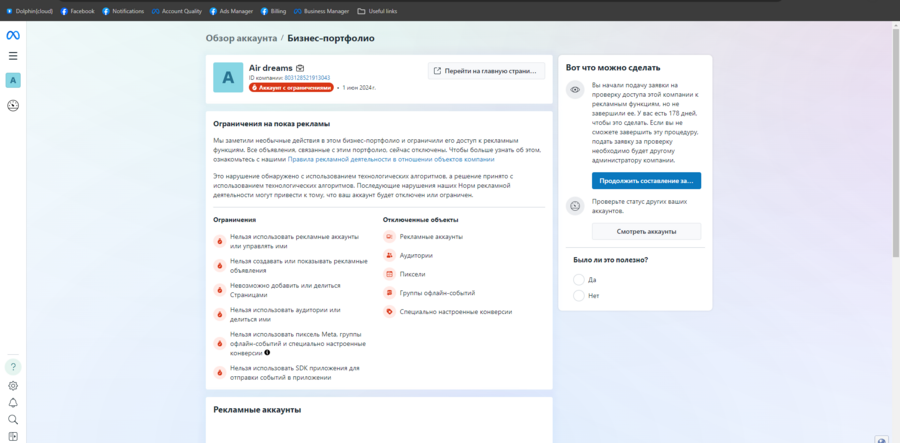Select the 'Да' radio button
The height and width of the screenshot is (443, 900).
tap(579, 280)
